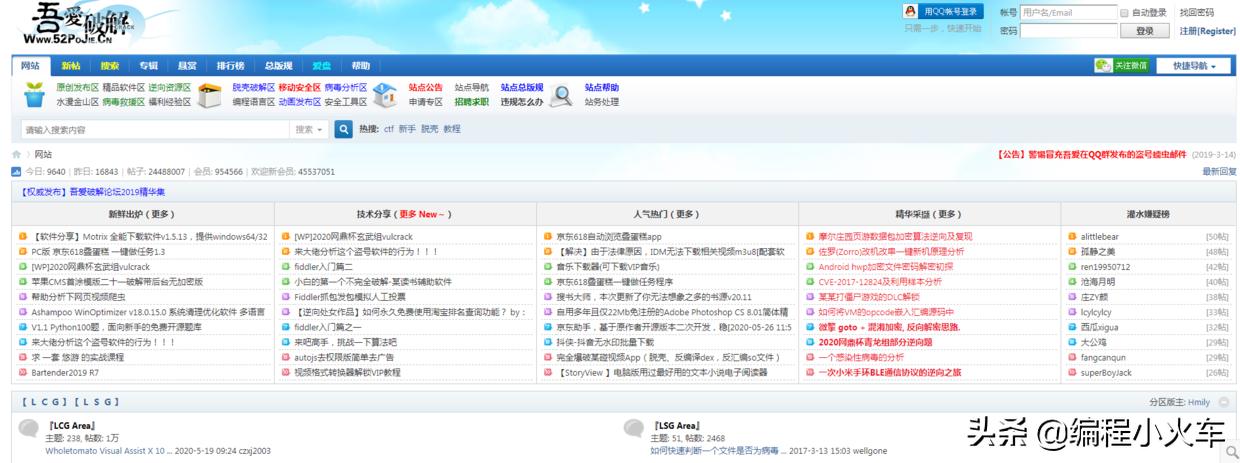Screen dimensions: 1240x463
Task: Click the hot search keyword ctf
Action: pos(389,129)
